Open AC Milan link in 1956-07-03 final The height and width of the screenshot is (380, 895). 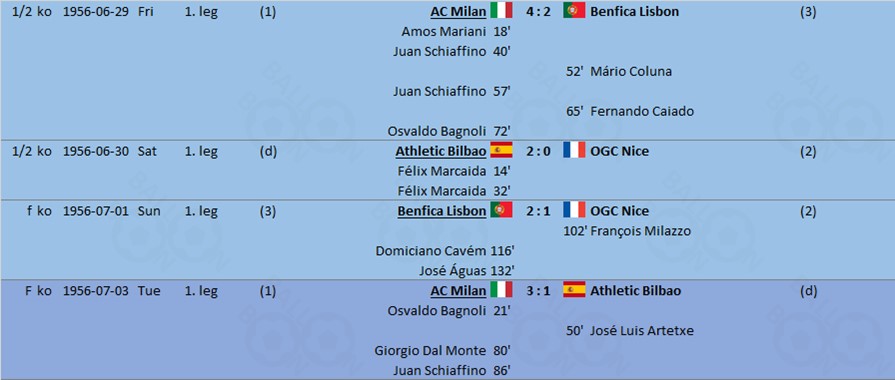(x=458, y=290)
